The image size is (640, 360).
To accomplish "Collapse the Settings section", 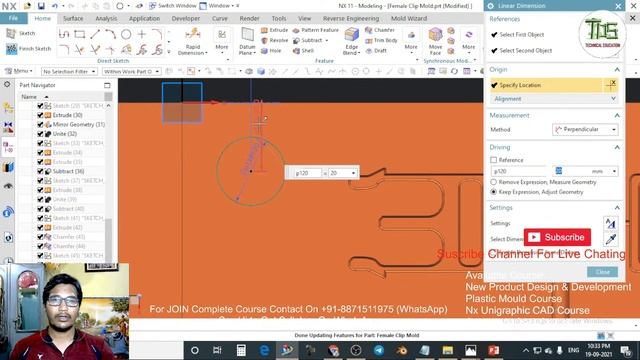I will [617, 208].
